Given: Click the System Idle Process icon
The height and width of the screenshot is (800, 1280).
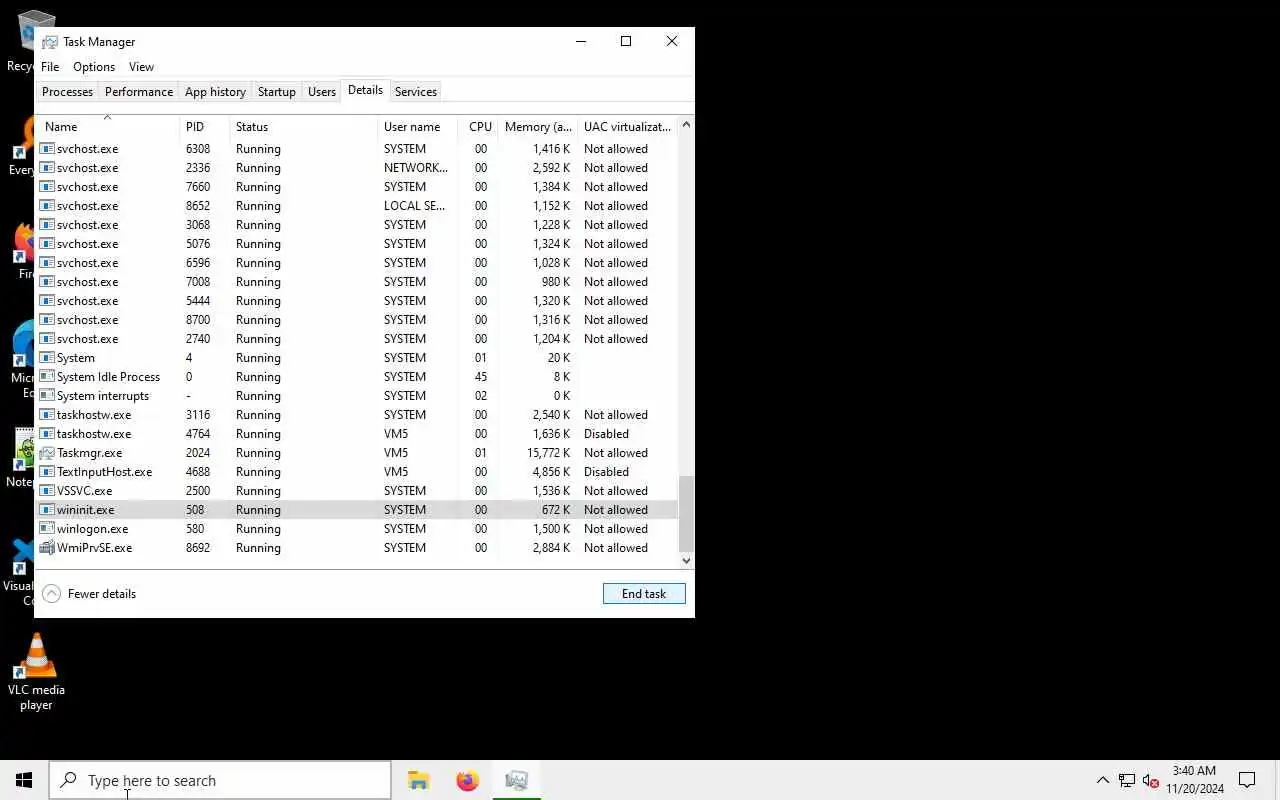Looking at the screenshot, I should 47,377.
